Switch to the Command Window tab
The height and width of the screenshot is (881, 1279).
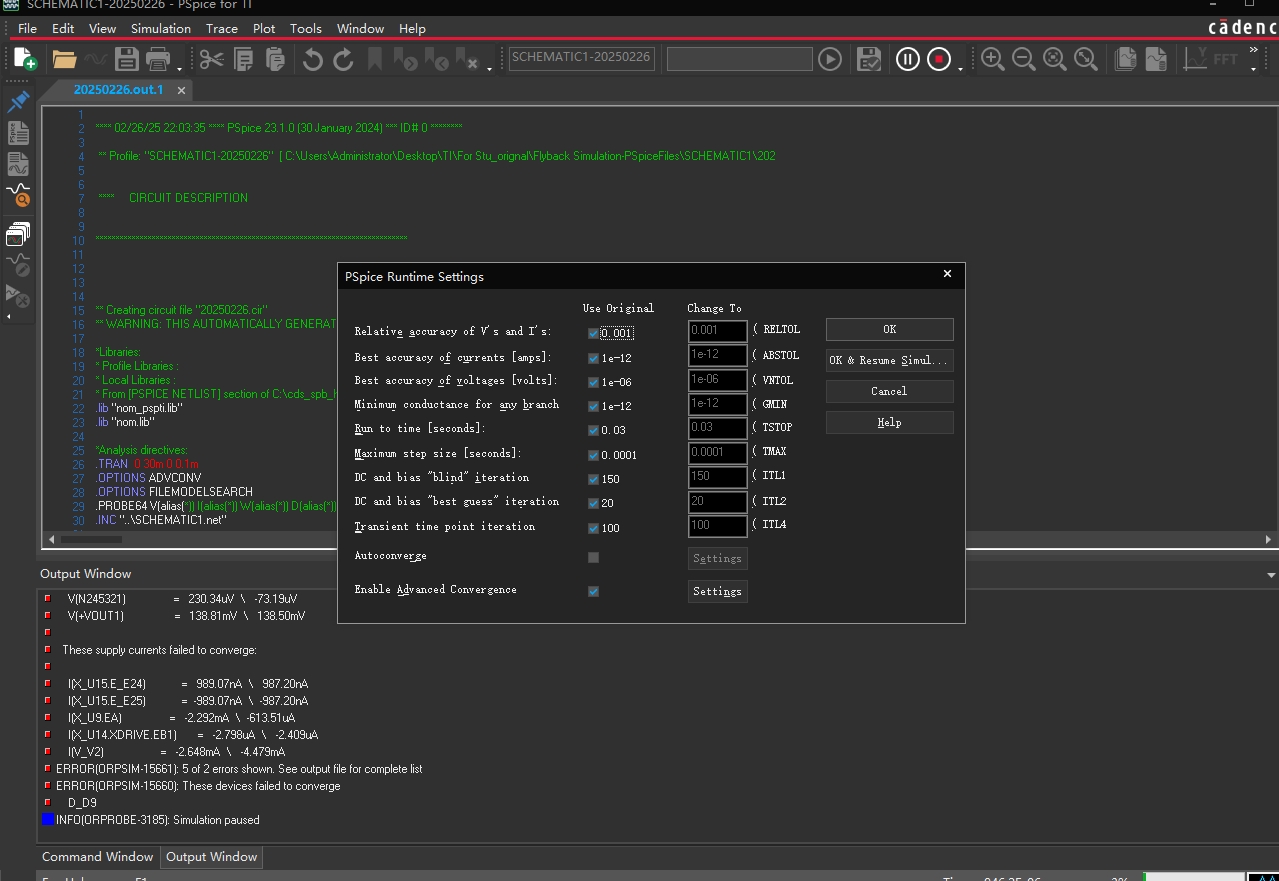click(x=98, y=857)
